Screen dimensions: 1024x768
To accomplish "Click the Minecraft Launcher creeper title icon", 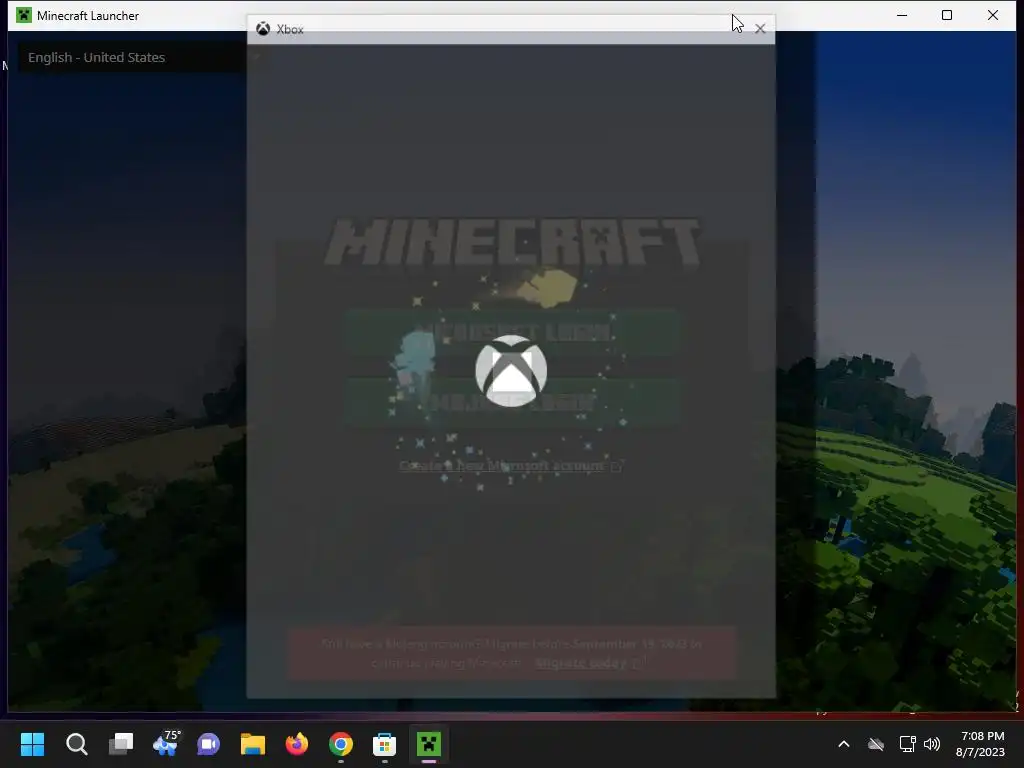I will coord(24,15).
